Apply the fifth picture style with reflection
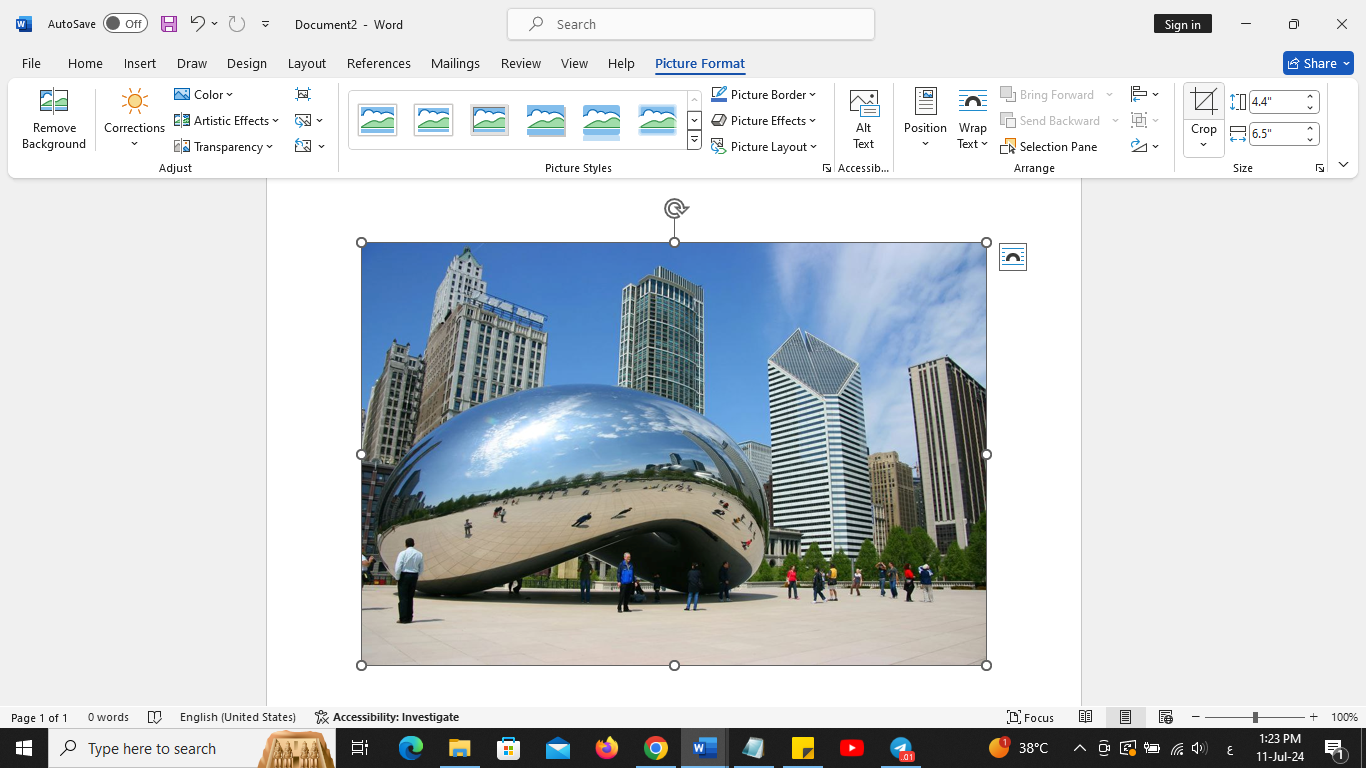The height and width of the screenshot is (768, 1366). [602, 120]
